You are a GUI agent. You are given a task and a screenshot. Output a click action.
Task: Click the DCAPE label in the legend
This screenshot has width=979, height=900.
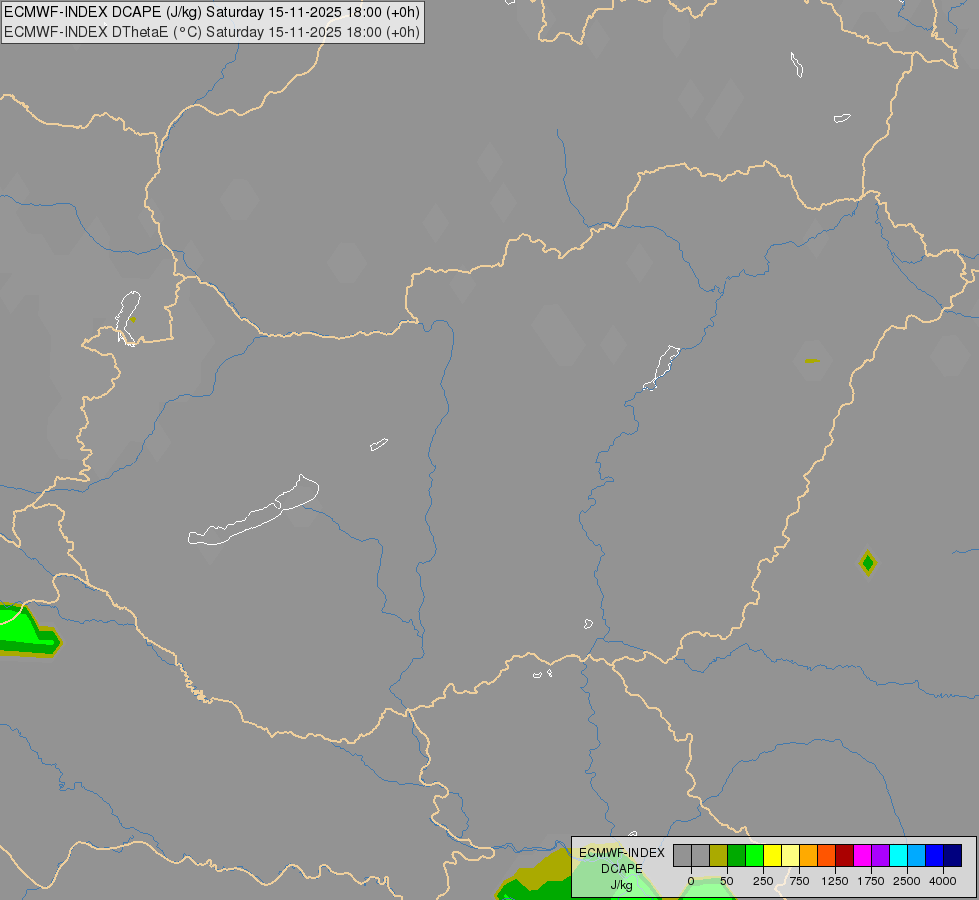click(622, 869)
